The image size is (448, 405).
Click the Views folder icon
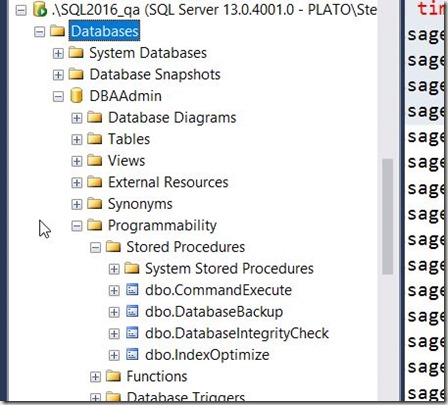(x=95, y=160)
